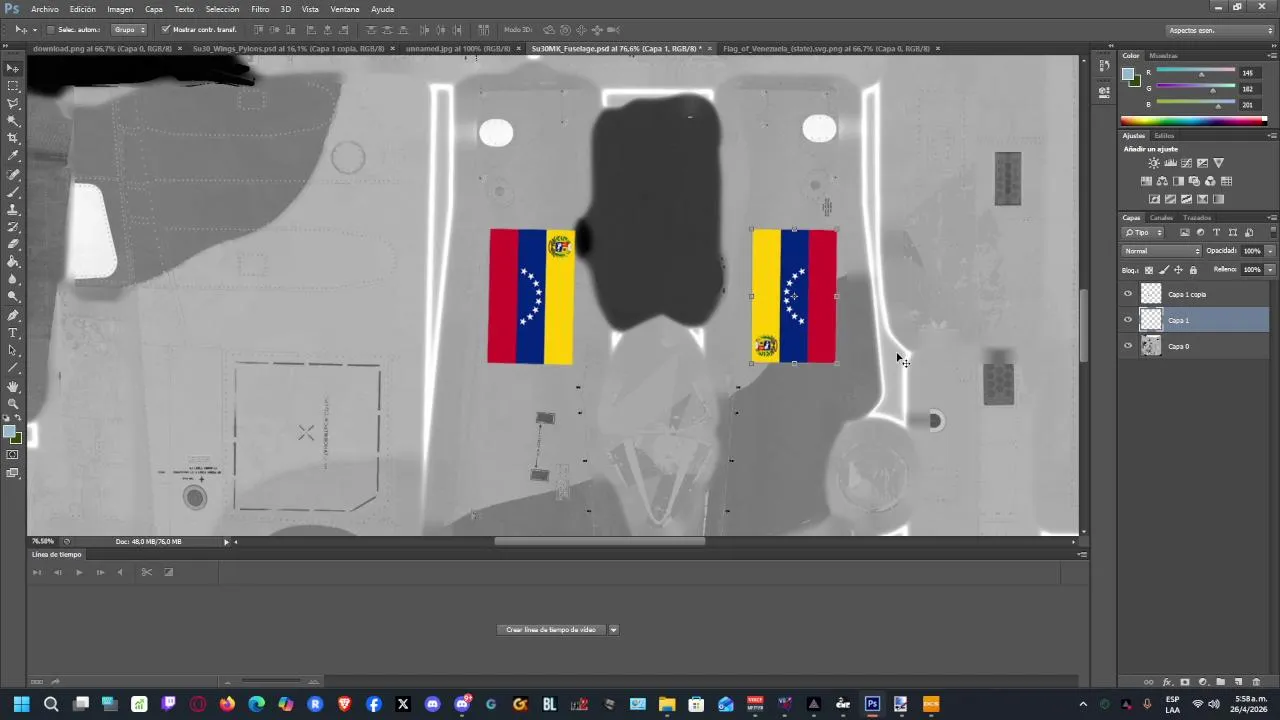Viewport: 1280px width, 720px height.
Task: Open the Relleno slider dropdown arrow
Action: (1271, 270)
